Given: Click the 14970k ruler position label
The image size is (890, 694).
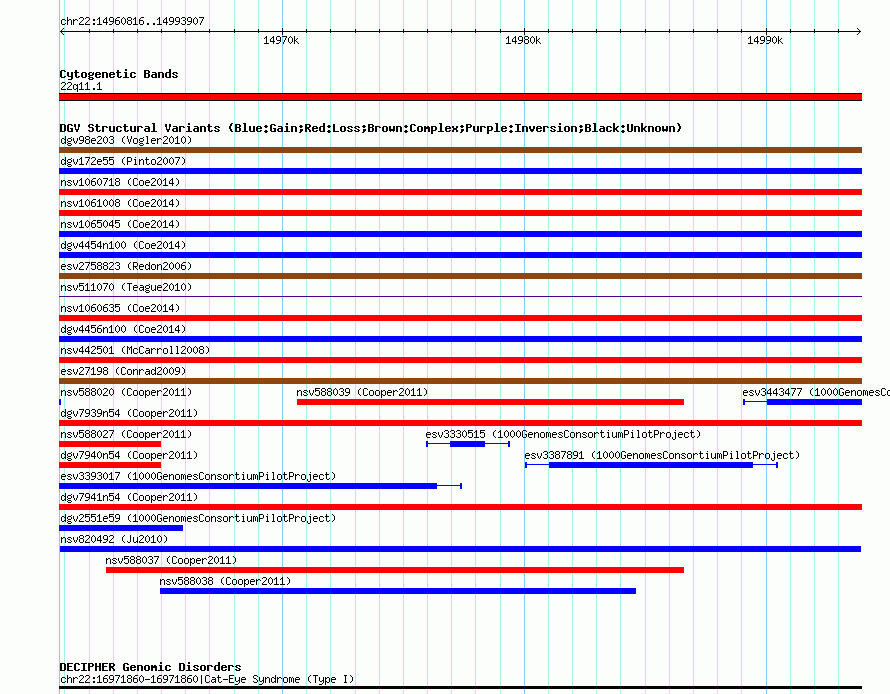Looking at the screenshot, I should click(x=281, y=40).
